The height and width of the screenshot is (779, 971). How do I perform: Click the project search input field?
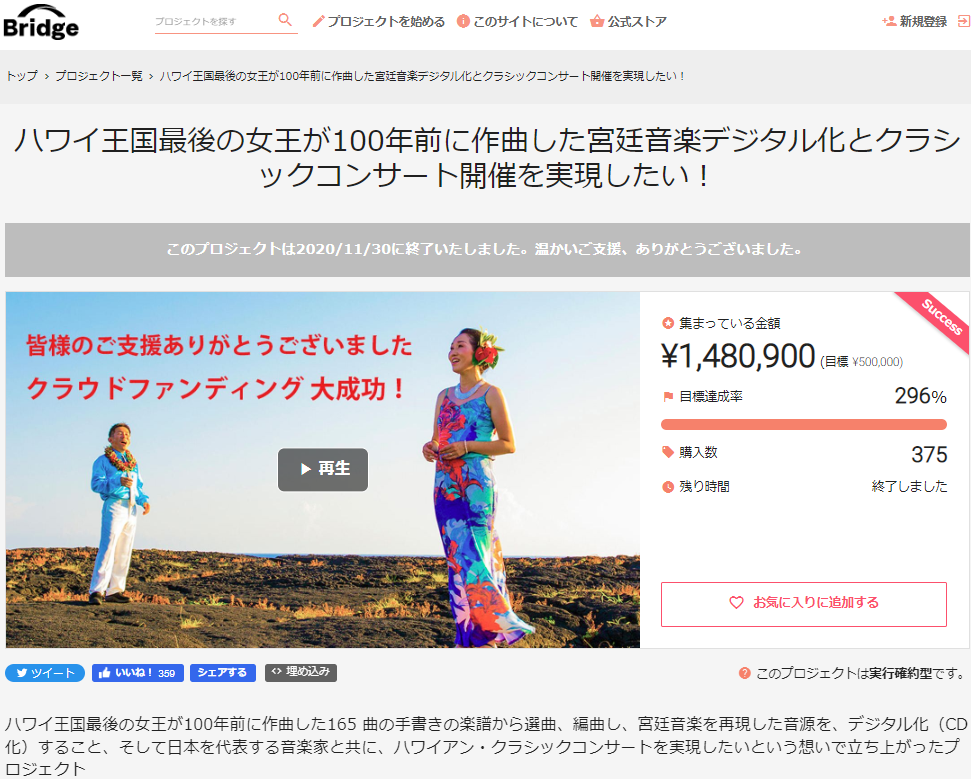click(x=214, y=22)
